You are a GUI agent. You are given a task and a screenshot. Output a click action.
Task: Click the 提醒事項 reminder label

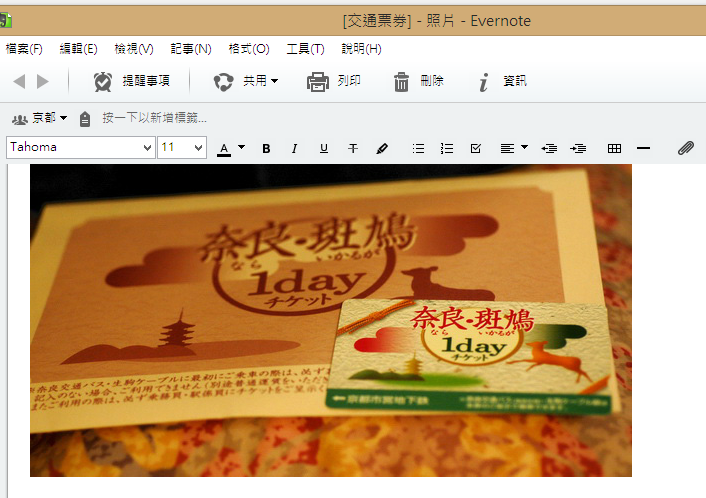pos(146,81)
